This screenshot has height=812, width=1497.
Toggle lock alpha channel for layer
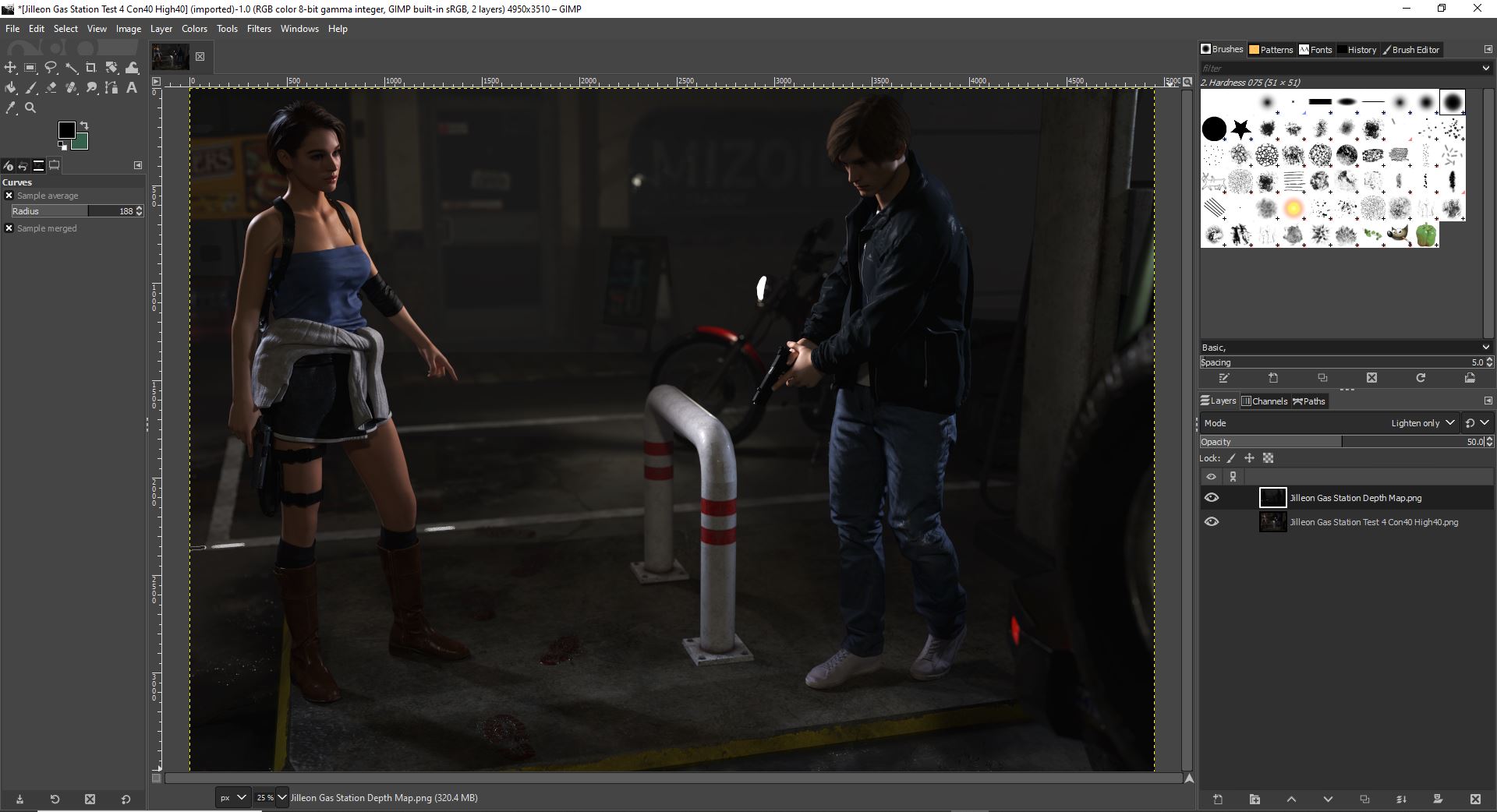point(1268,458)
